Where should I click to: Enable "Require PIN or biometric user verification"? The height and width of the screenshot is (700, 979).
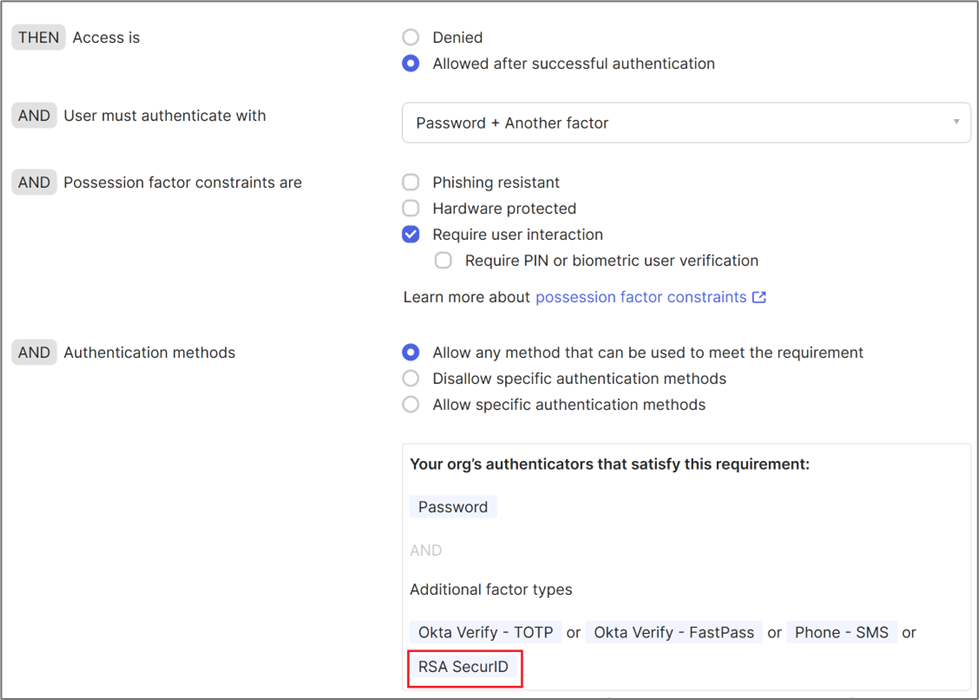tap(443, 260)
